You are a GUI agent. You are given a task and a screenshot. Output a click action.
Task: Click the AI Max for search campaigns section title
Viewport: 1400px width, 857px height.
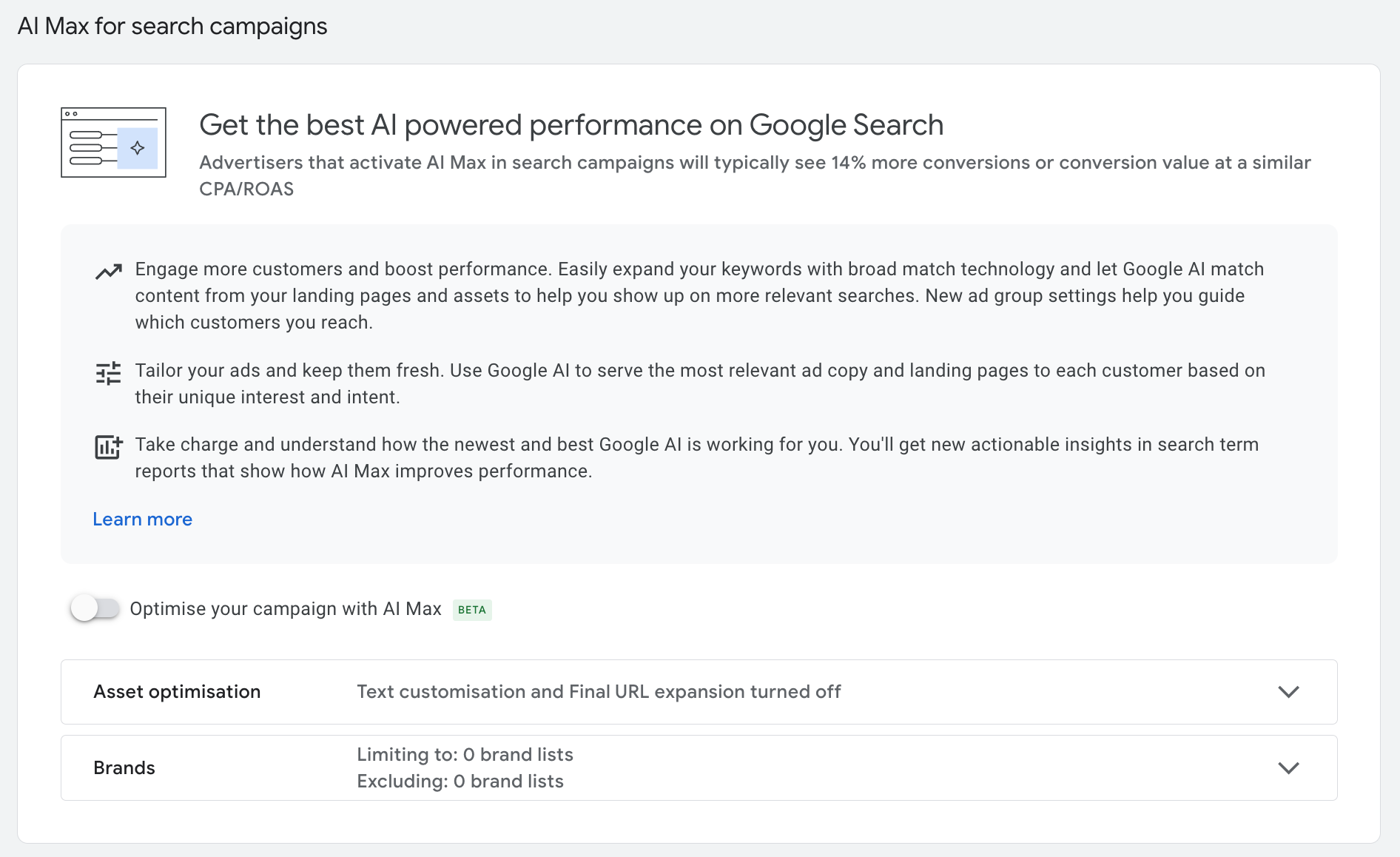click(x=172, y=26)
